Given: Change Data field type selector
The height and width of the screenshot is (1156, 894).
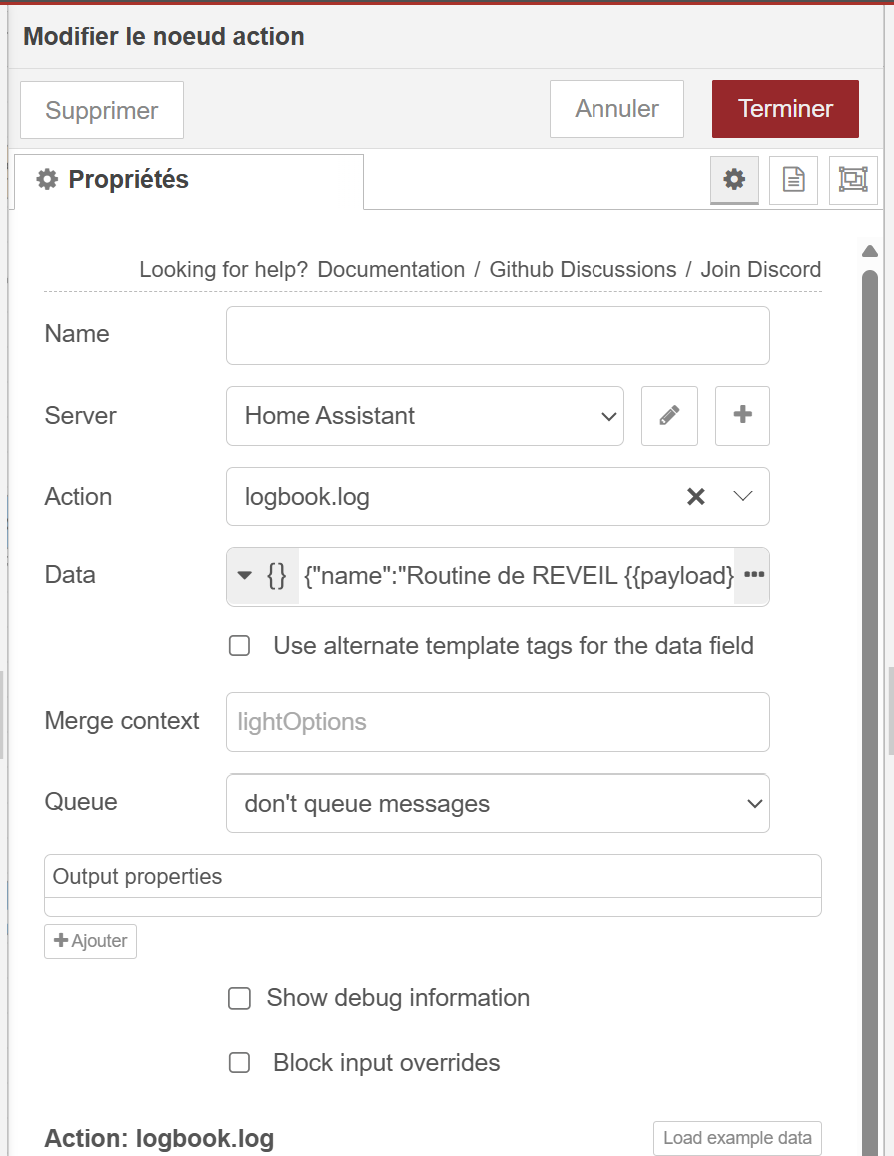Looking at the screenshot, I should coord(263,575).
